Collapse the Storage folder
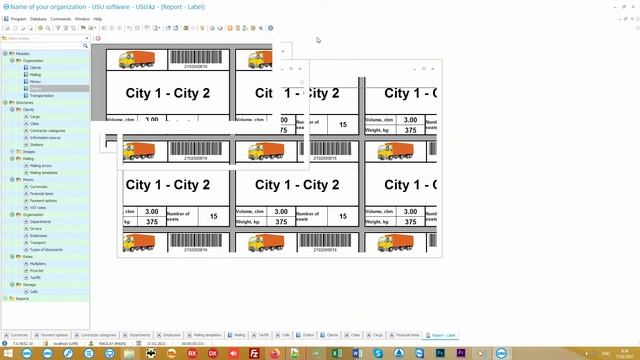 [12, 284]
